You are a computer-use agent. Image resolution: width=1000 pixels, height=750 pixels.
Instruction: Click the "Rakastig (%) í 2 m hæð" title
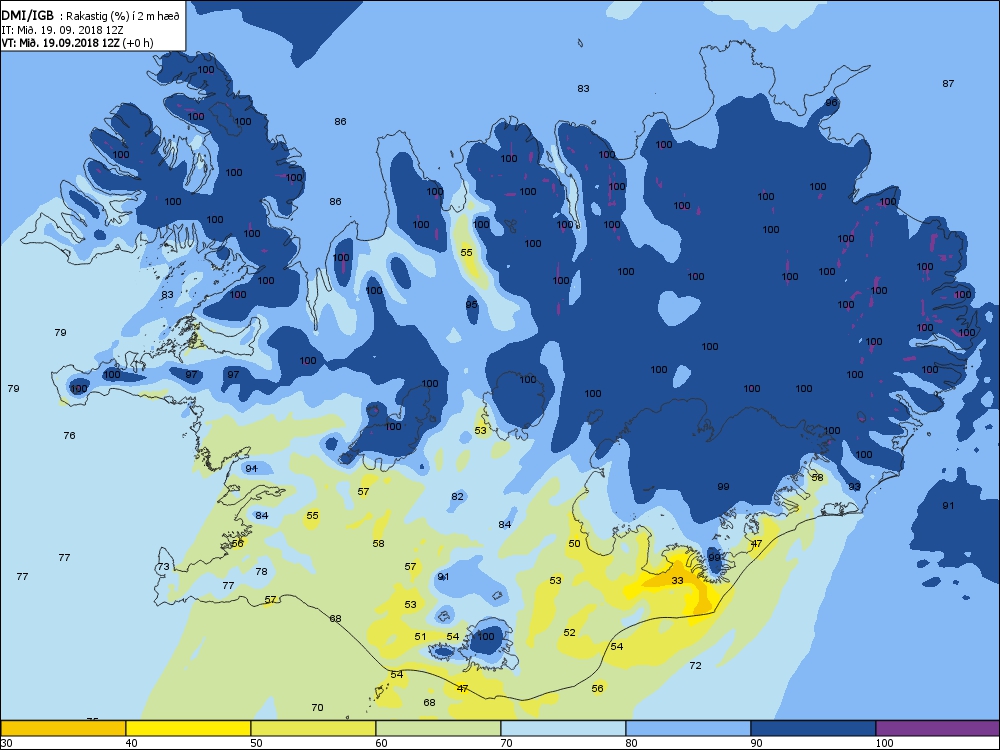click(x=124, y=17)
